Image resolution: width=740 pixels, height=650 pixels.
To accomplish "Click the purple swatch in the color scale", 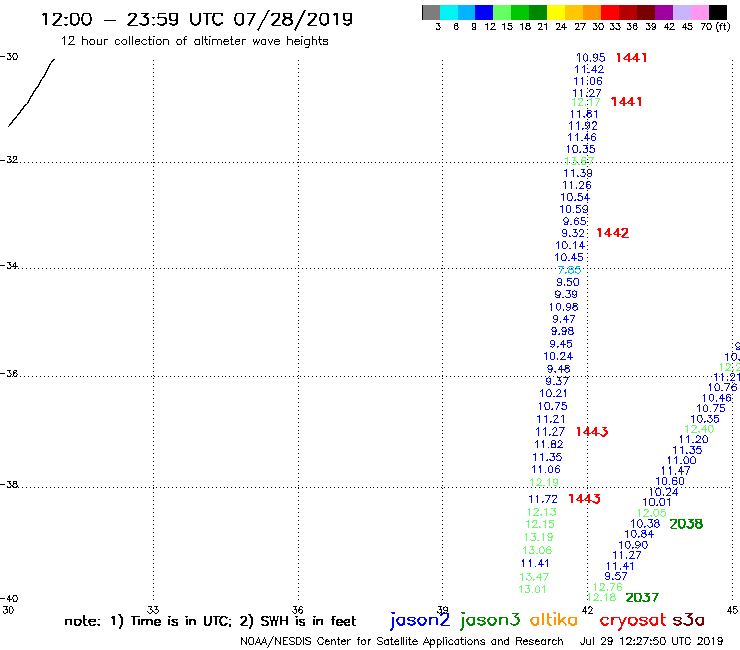I will 664,12.
